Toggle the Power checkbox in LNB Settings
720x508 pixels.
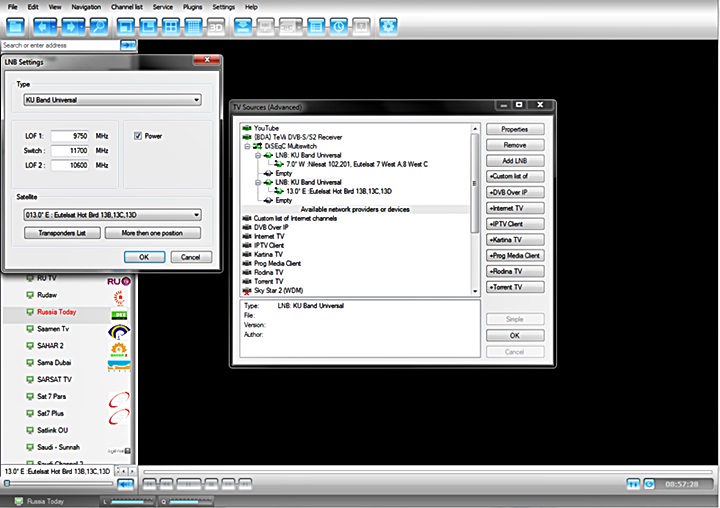[x=138, y=136]
